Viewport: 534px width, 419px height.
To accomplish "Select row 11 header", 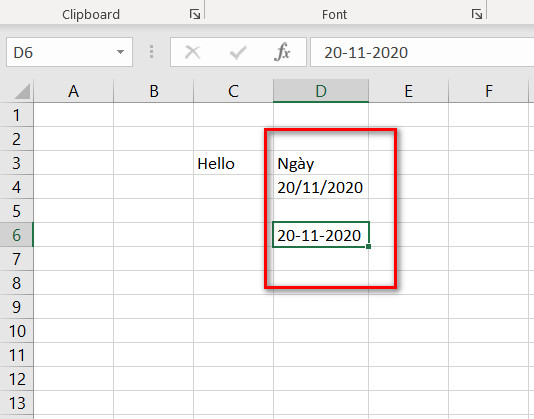I will 16,355.
